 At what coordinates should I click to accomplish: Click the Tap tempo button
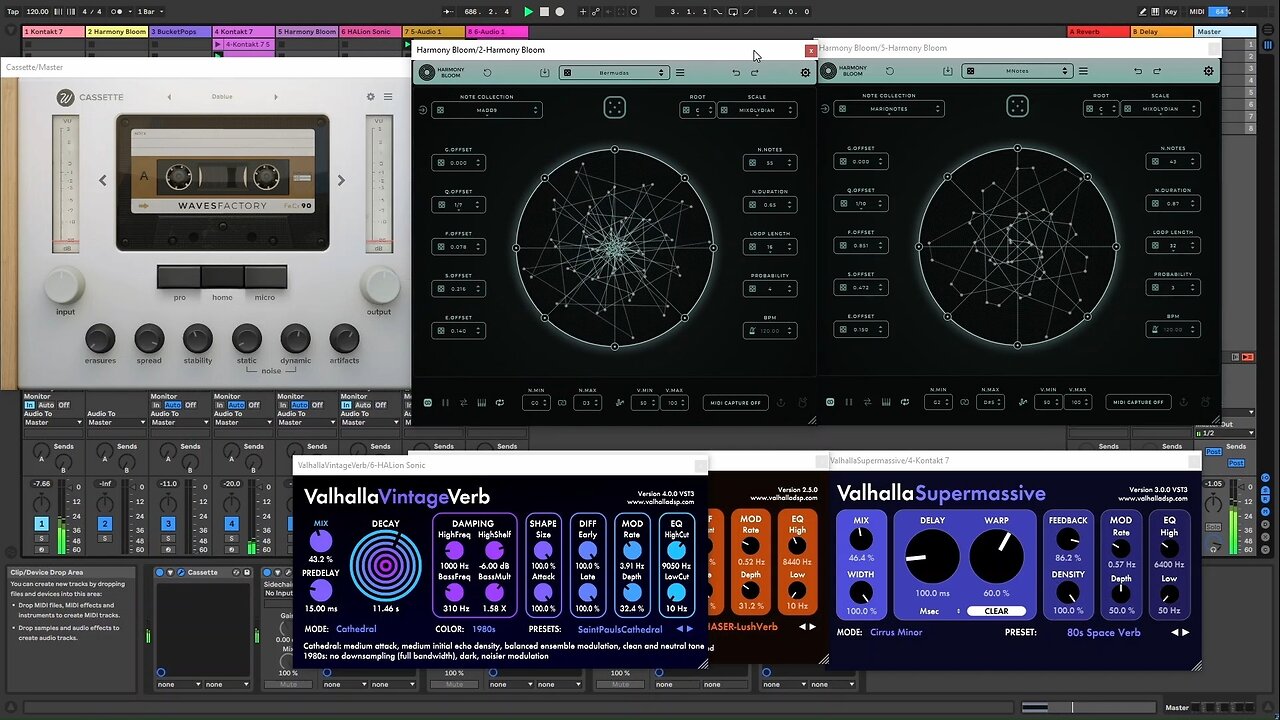coord(13,12)
